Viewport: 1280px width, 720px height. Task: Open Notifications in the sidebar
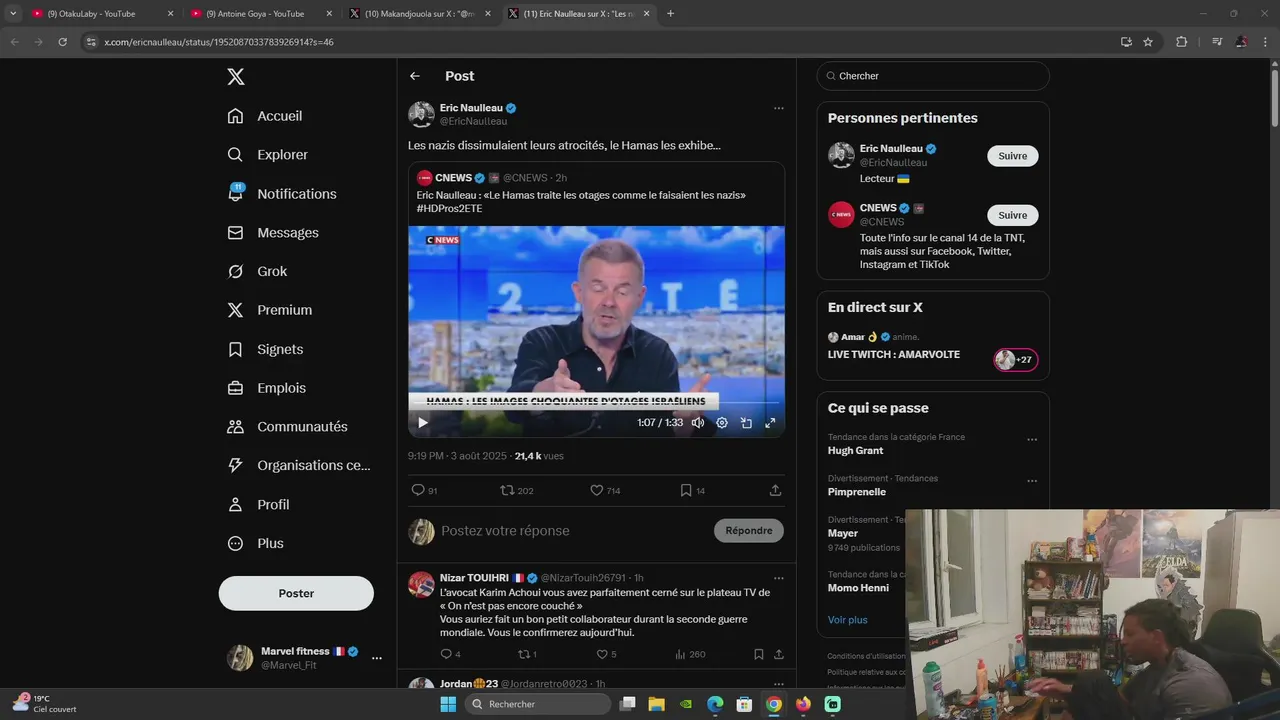(x=282, y=194)
